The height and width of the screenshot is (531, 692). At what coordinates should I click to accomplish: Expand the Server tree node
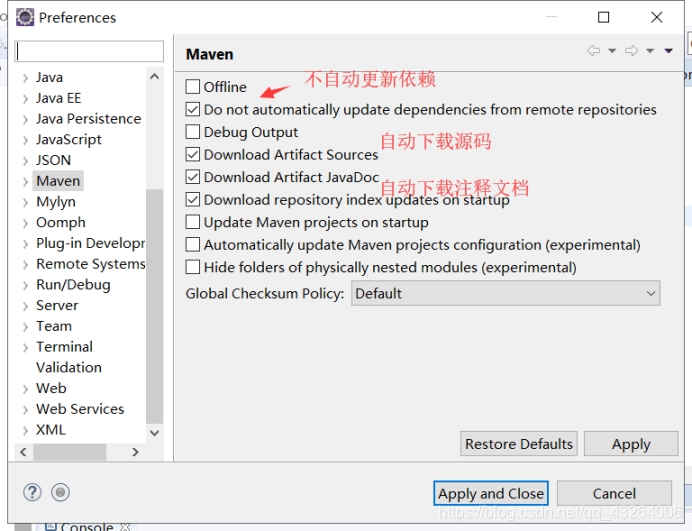pos(26,306)
